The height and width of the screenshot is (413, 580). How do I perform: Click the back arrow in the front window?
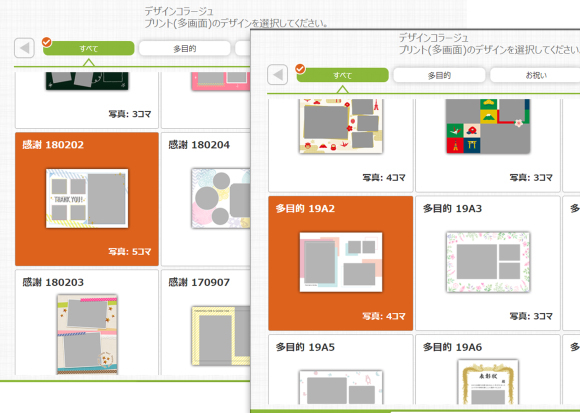pos(278,75)
